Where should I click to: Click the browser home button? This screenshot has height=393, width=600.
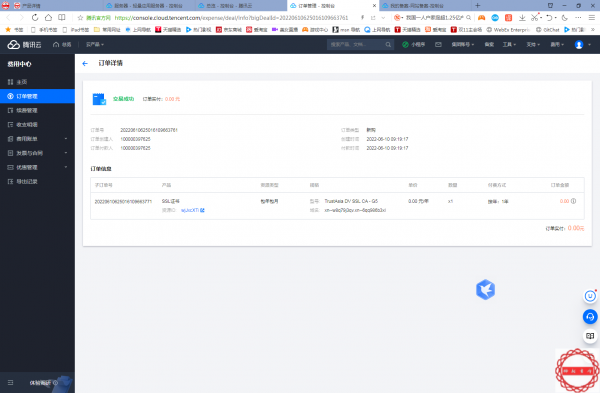click(x=48, y=18)
